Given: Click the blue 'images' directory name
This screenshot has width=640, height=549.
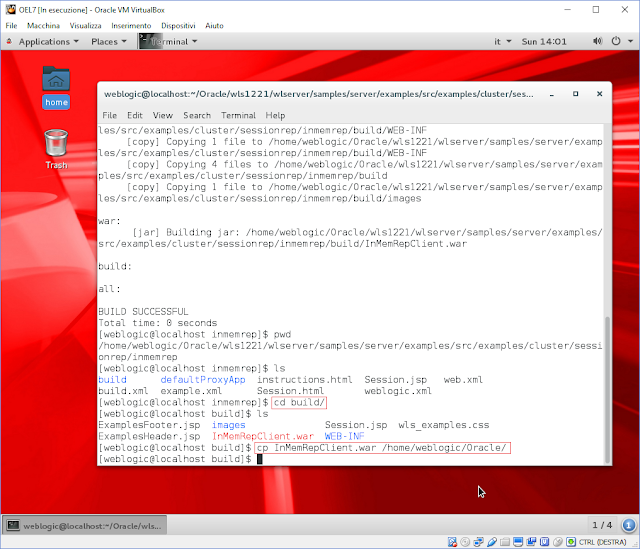Looking at the screenshot, I should 229,425.
